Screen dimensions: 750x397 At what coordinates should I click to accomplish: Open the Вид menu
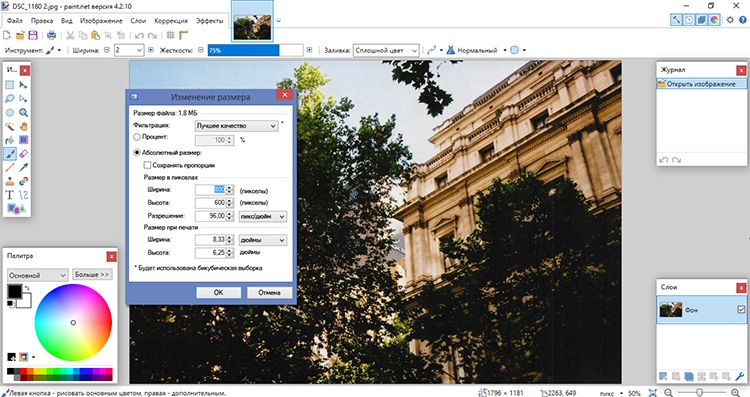(x=66, y=21)
